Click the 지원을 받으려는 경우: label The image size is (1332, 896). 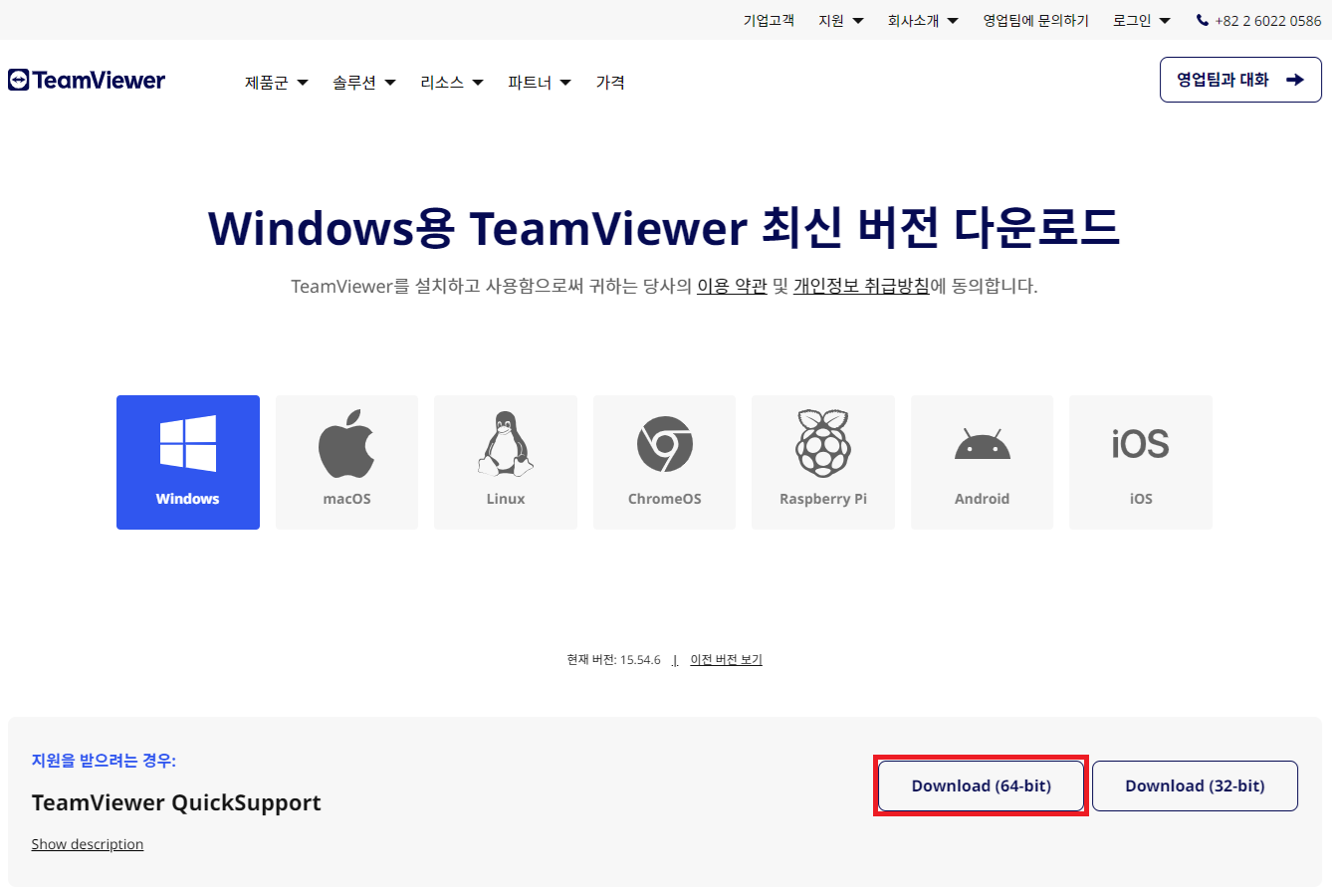(x=104, y=761)
